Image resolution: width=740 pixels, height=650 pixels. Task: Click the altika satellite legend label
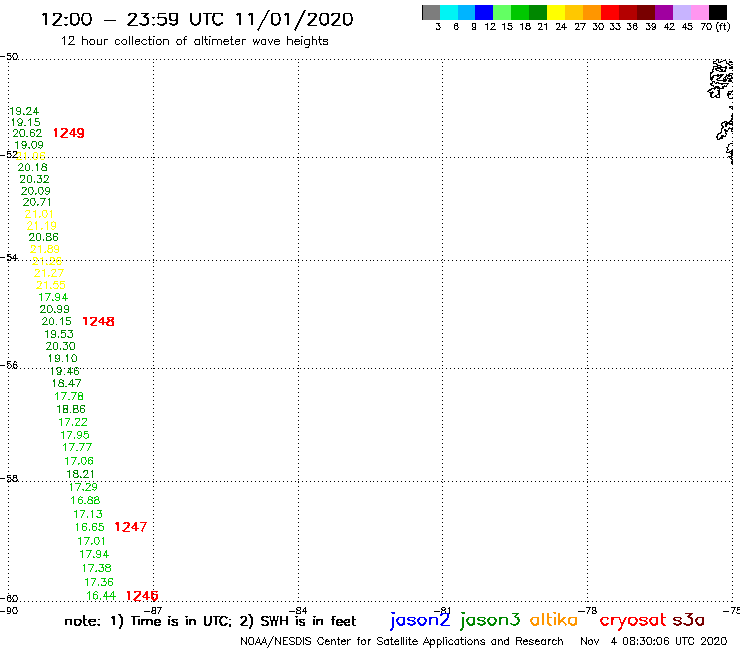pyautogui.click(x=554, y=619)
